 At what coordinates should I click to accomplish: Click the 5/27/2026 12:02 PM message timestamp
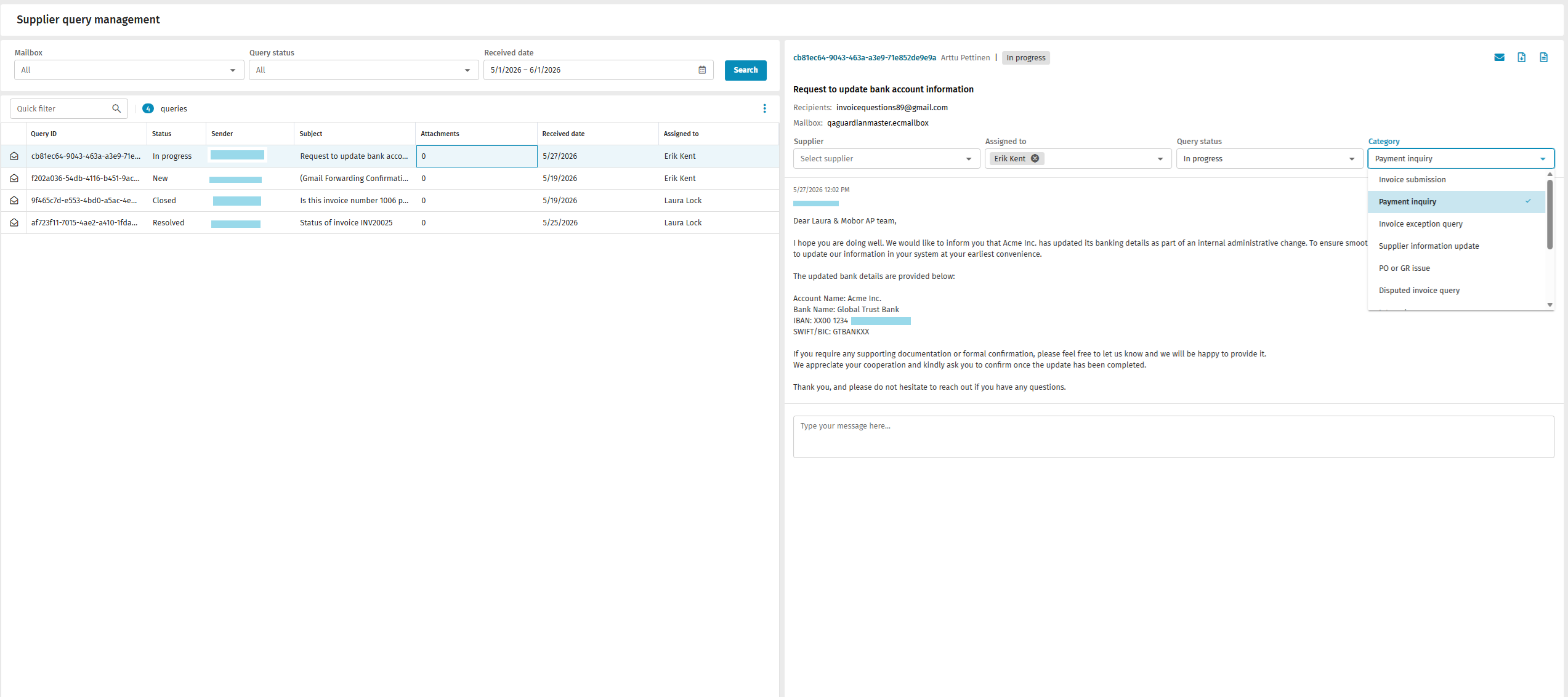coord(821,190)
